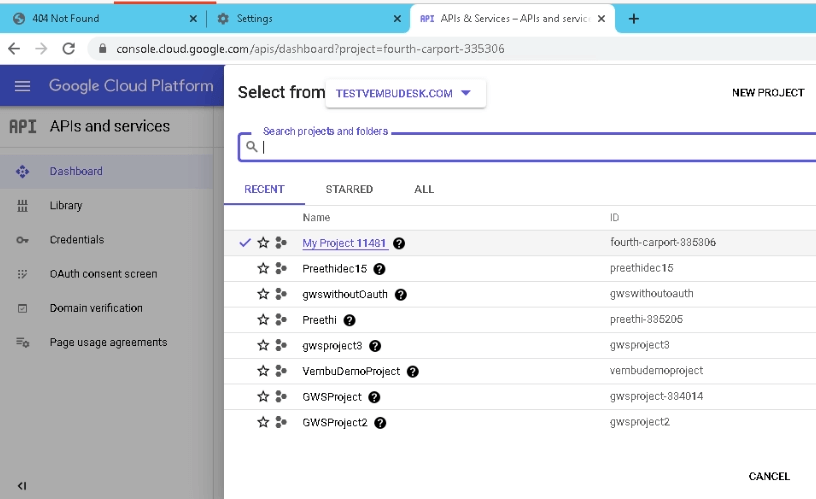Viewport: 816px width, 499px height.
Task: Click the Domain verification icon
Action: point(22,308)
